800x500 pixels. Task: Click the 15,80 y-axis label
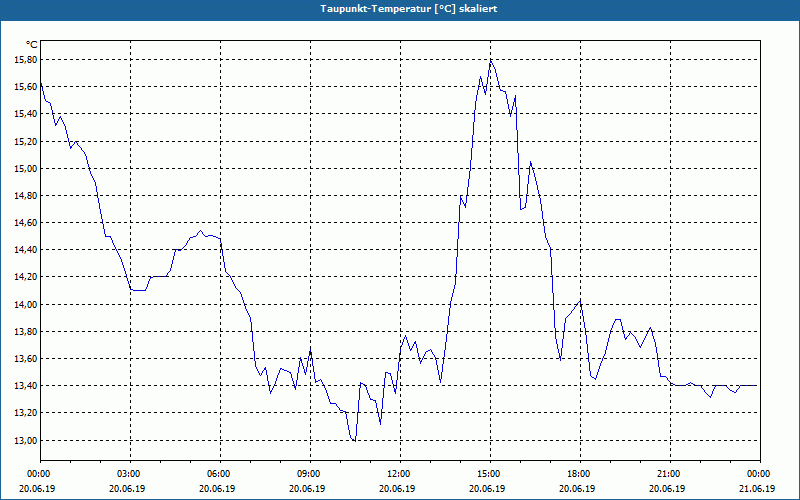[x=27, y=60]
